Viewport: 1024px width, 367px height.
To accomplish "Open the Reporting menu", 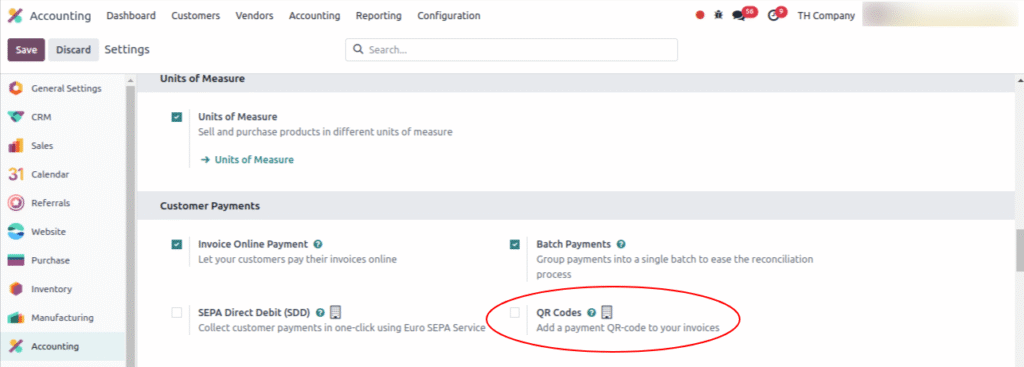I will point(379,16).
